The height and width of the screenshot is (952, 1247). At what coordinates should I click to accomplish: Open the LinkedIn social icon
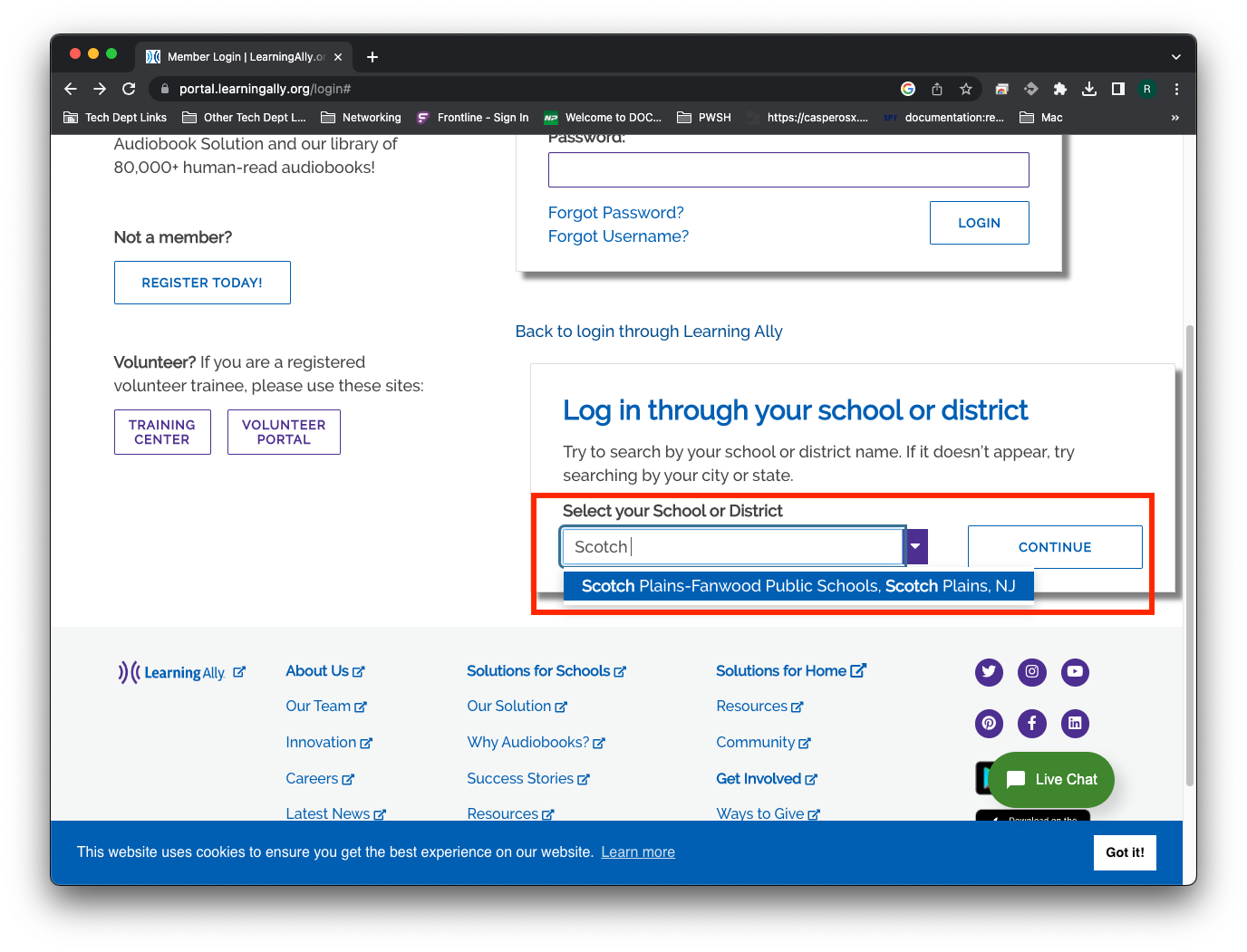[1075, 723]
